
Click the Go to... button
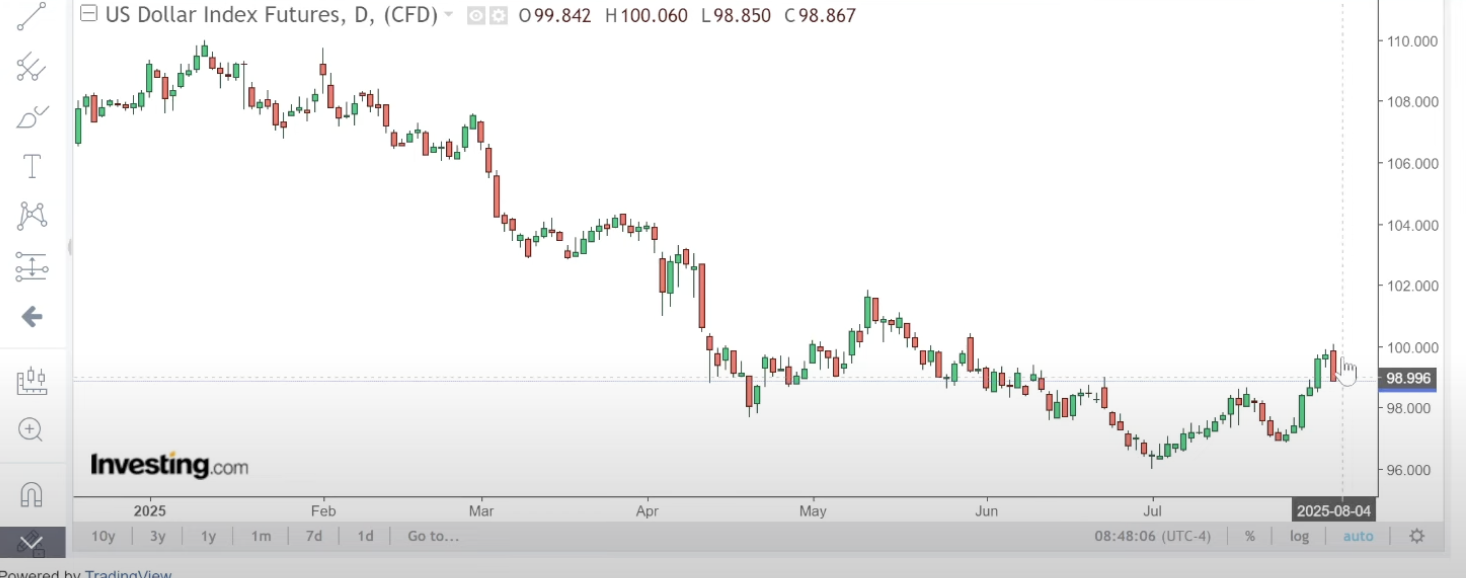click(x=433, y=536)
